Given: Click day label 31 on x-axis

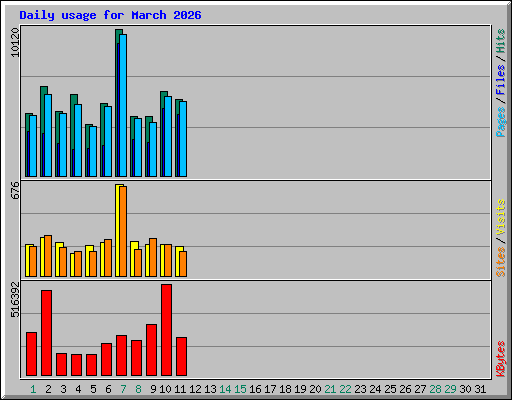Looking at the screenshot, I should [x=480, y=389].
